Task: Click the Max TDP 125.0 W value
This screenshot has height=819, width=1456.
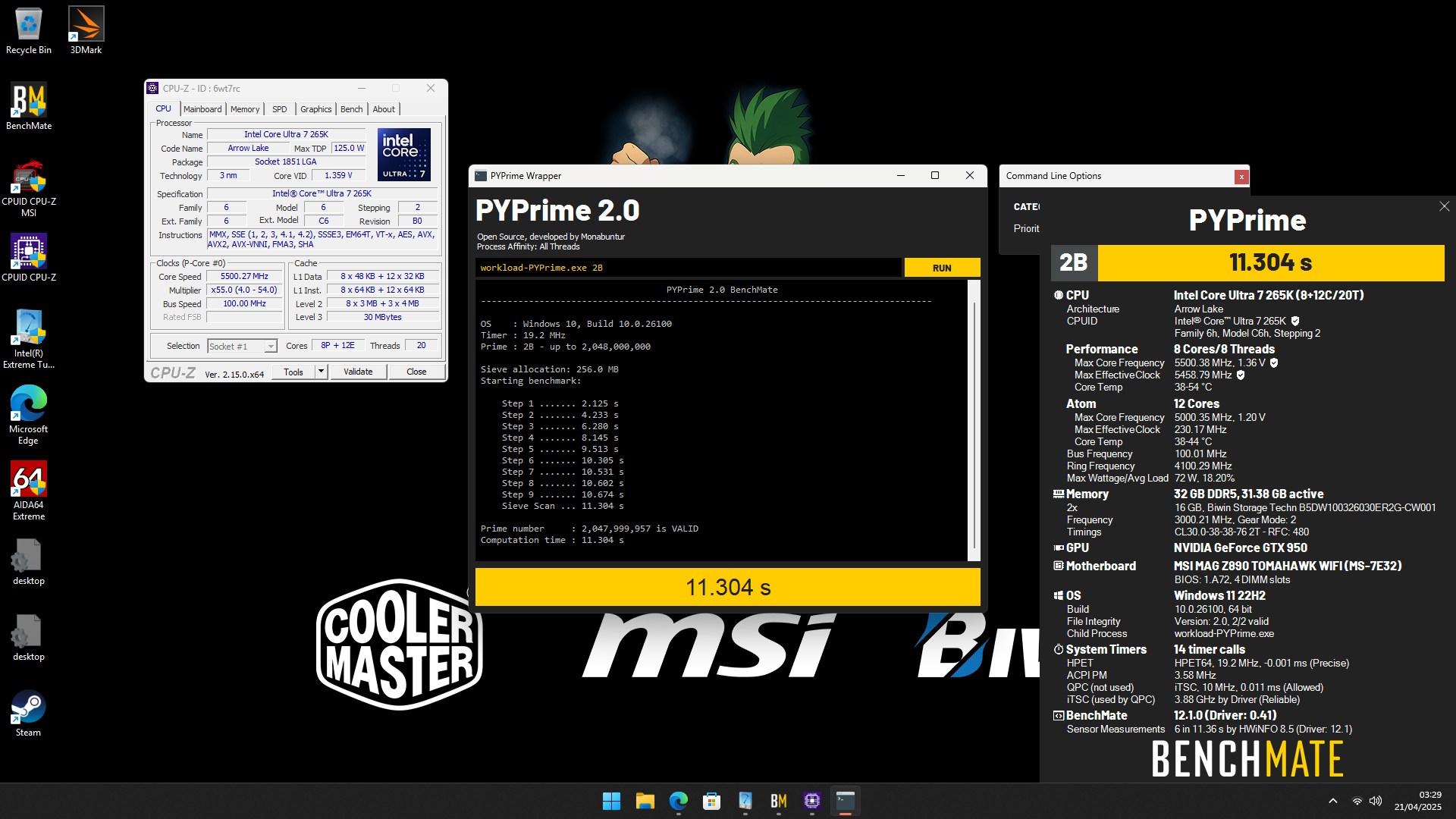Action: pyautogui.click(x=349, y=148)
